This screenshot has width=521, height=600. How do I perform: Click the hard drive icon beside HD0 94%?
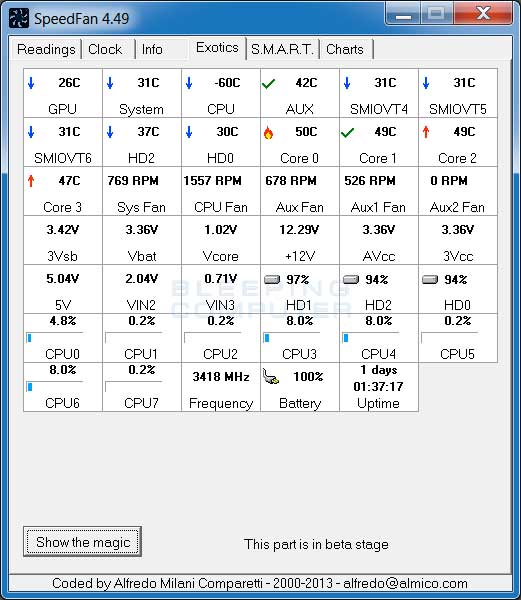tap(430, 279)
